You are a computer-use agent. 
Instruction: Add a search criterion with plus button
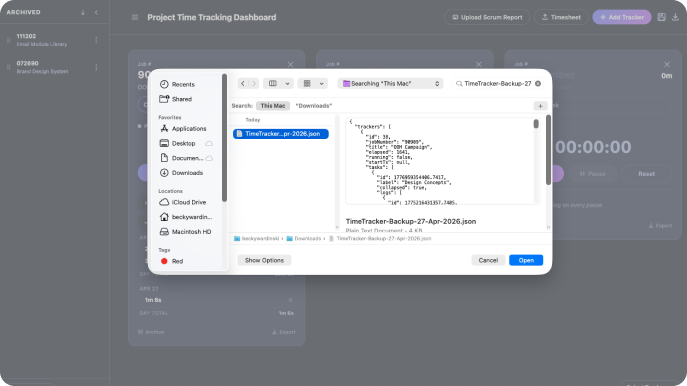(x=540, y=106)
